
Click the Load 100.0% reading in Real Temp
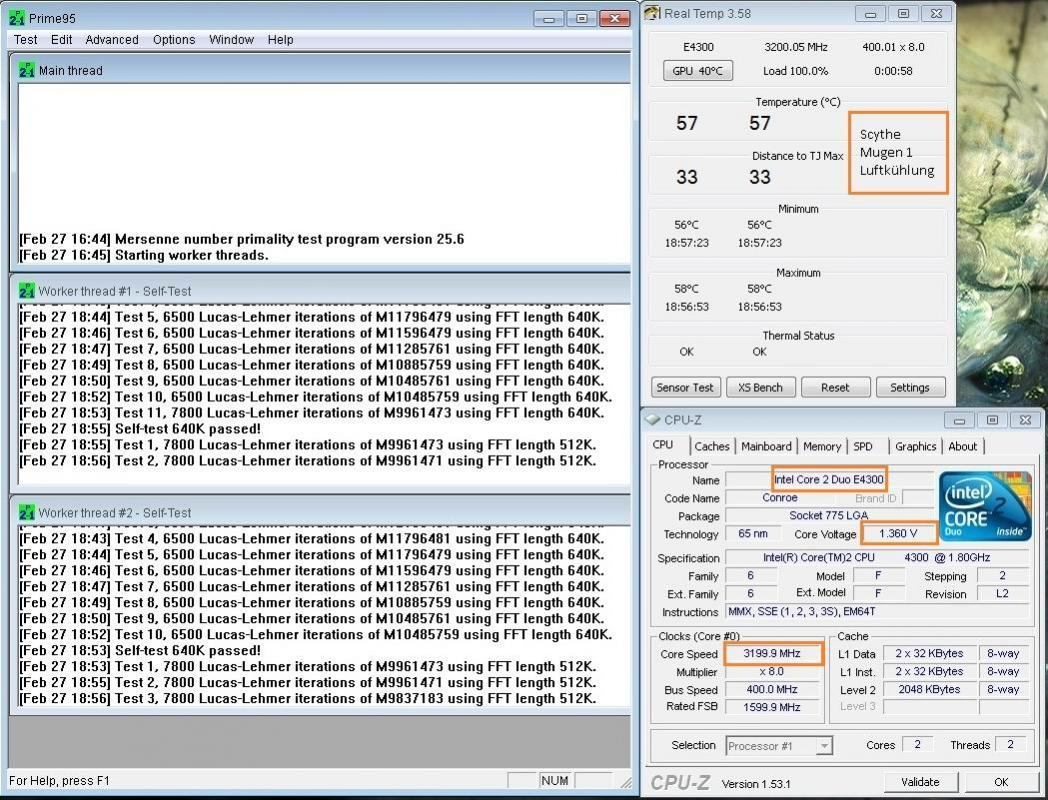point(795,71)
